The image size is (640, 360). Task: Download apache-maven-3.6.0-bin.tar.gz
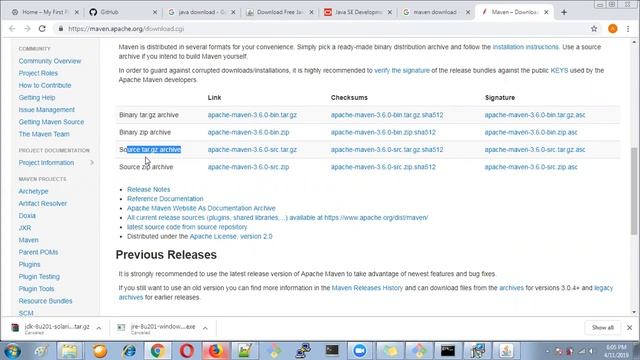coord(252,115)
